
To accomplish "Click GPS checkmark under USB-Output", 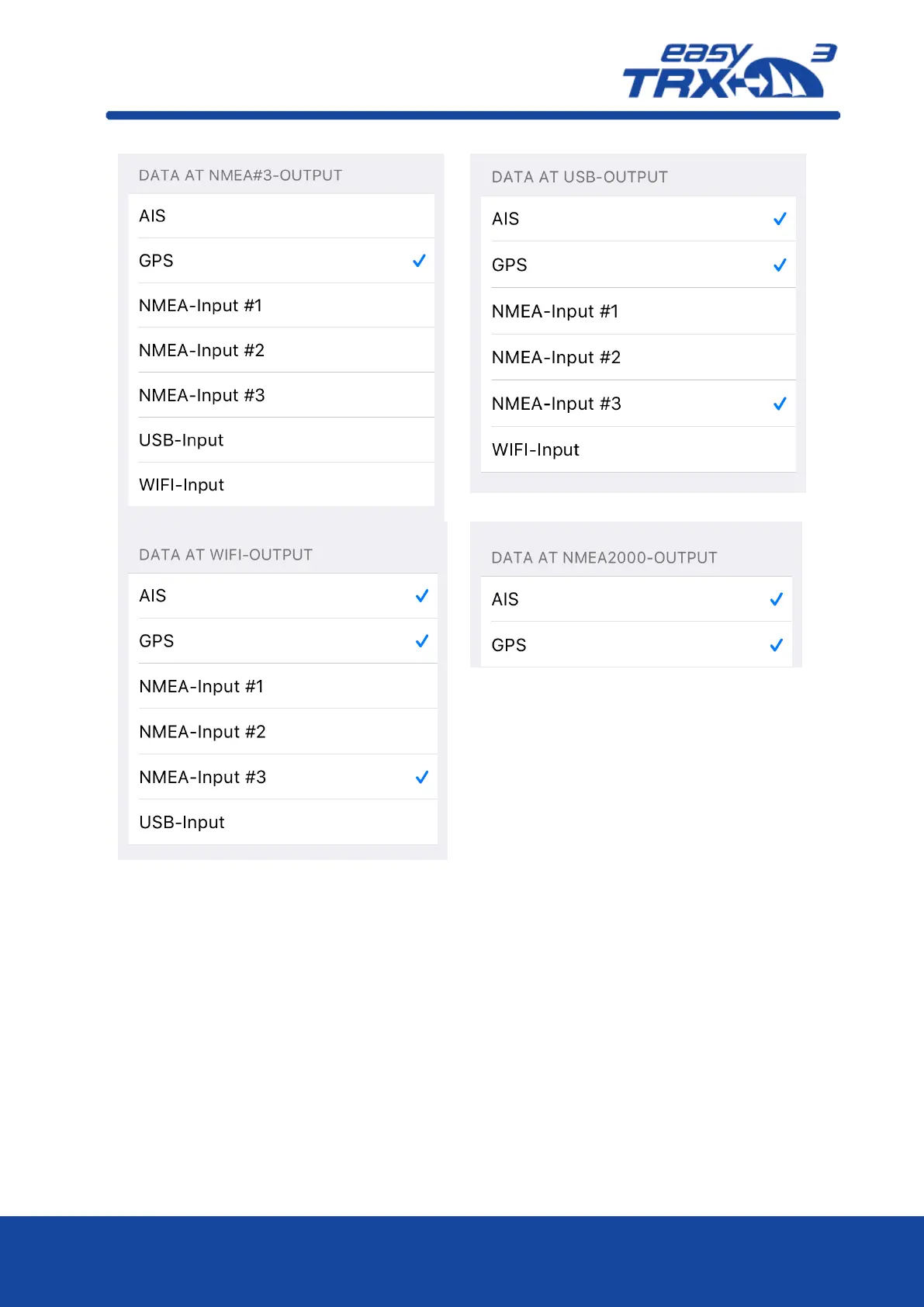I will (780, 265).
